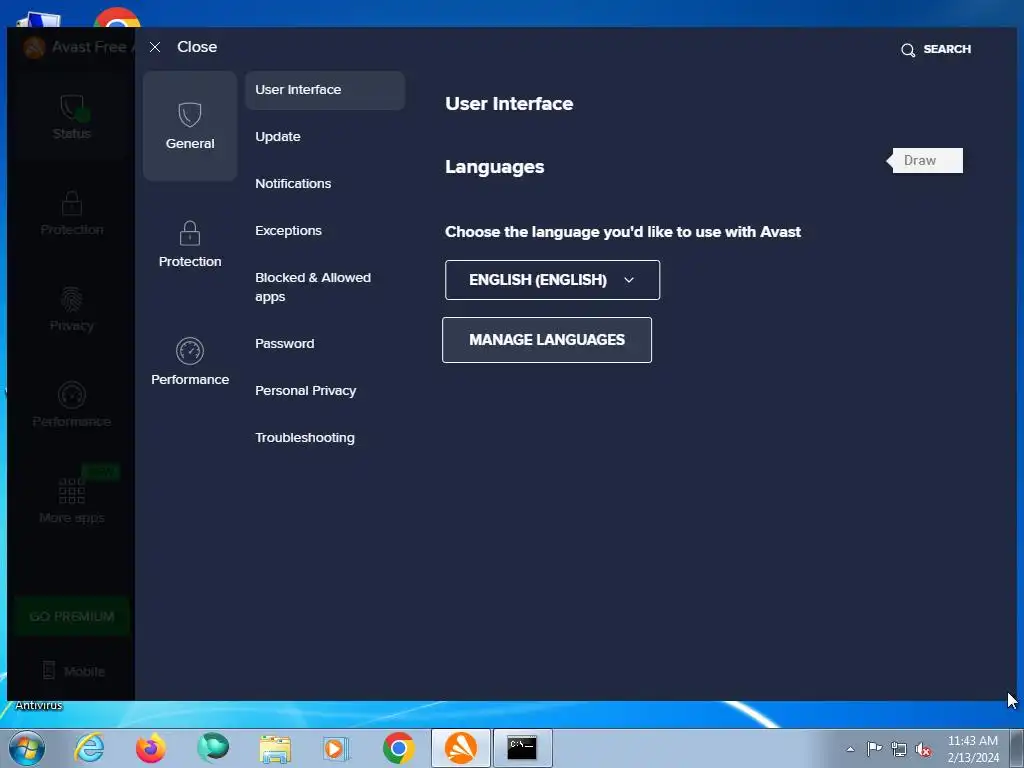This screenshot has height=768, width=1024.
Task: Launch Firefox from the taskbar
Action: 151,748
